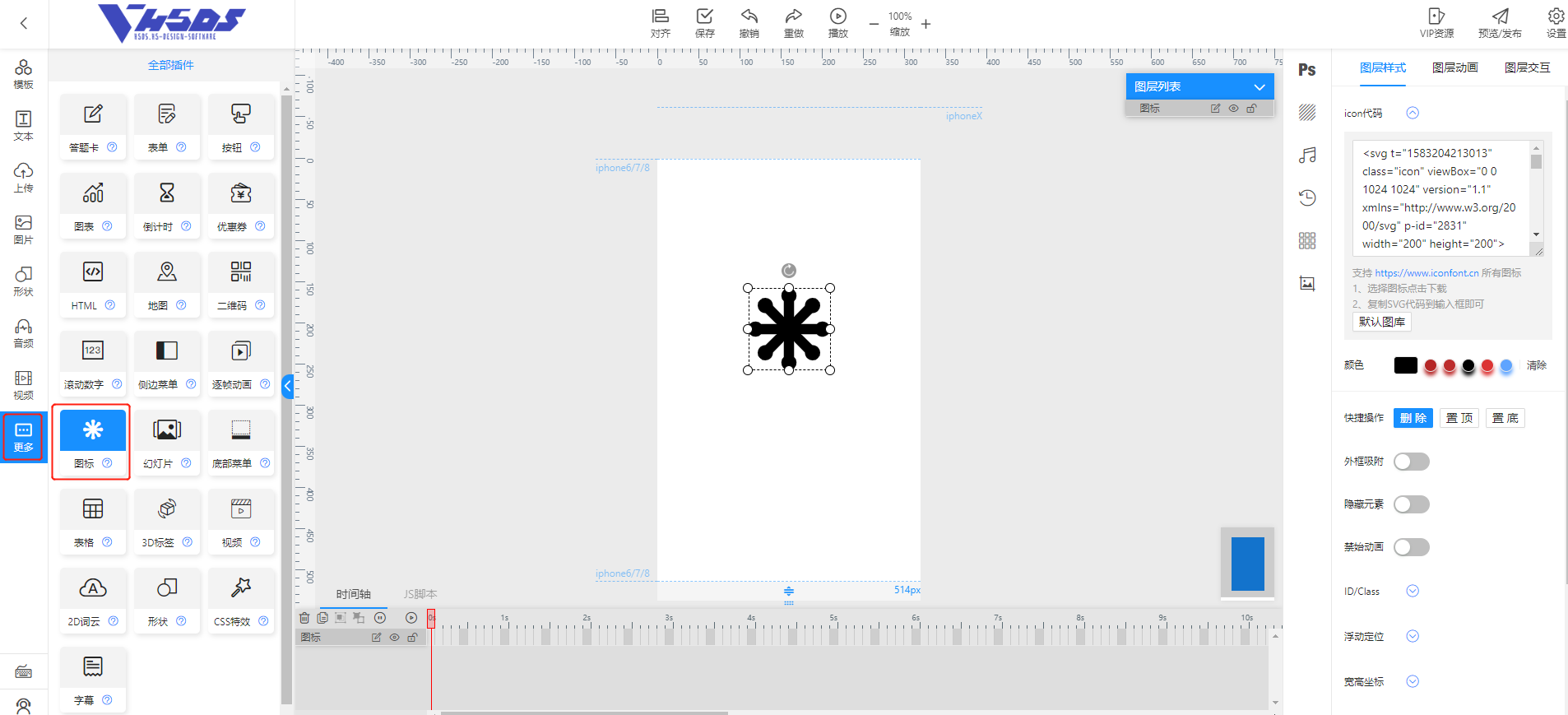Click the 全部插件 heading tab
This screenshot has height=715, width=1568.
tap(171, 65)
